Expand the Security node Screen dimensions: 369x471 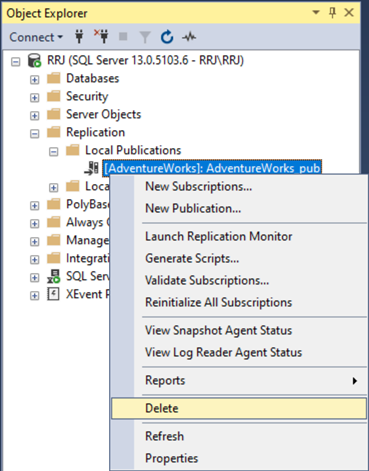[x=35, y=98]
